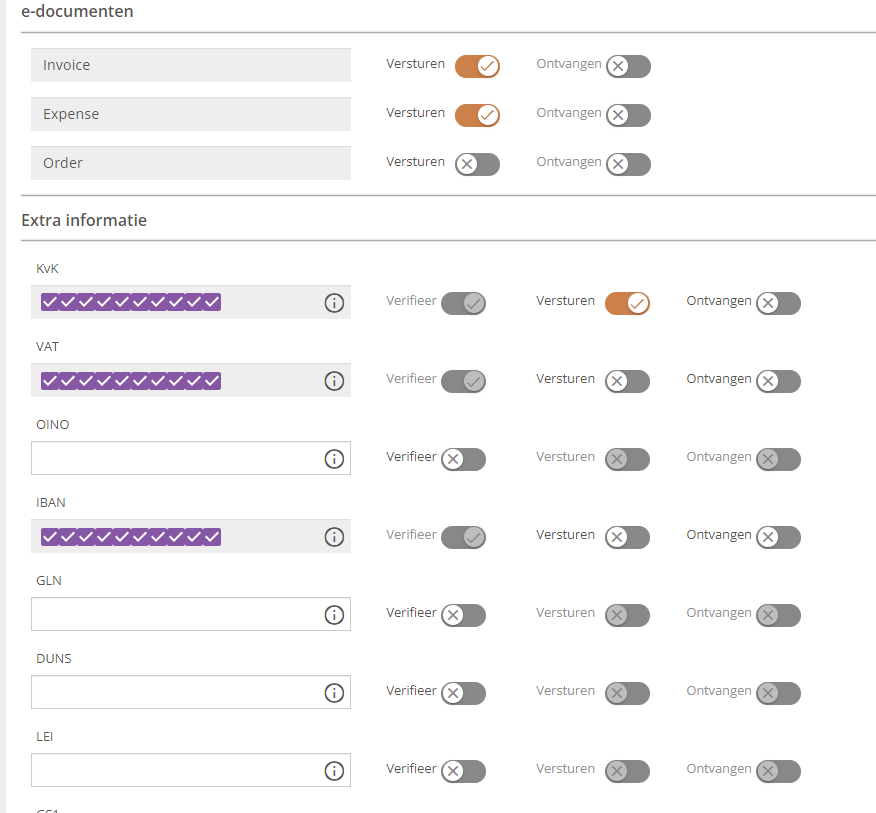This screenshot has height=813, width=876.
Task: Turn off Versturen for Expense
Action: click(x=477, y=115)
